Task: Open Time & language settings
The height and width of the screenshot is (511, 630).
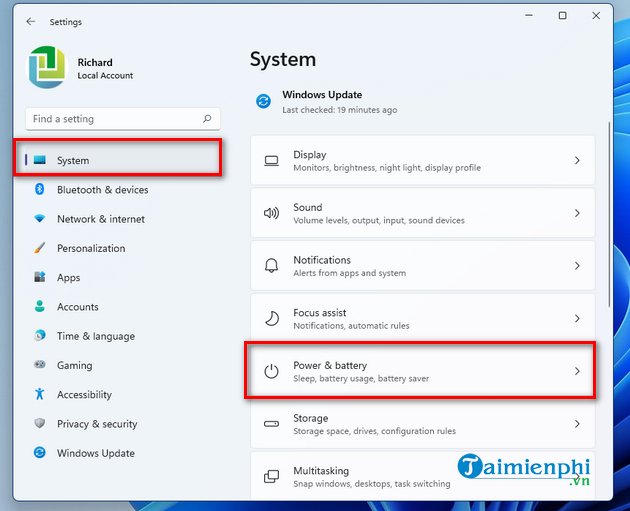Action: pos(96,336)
